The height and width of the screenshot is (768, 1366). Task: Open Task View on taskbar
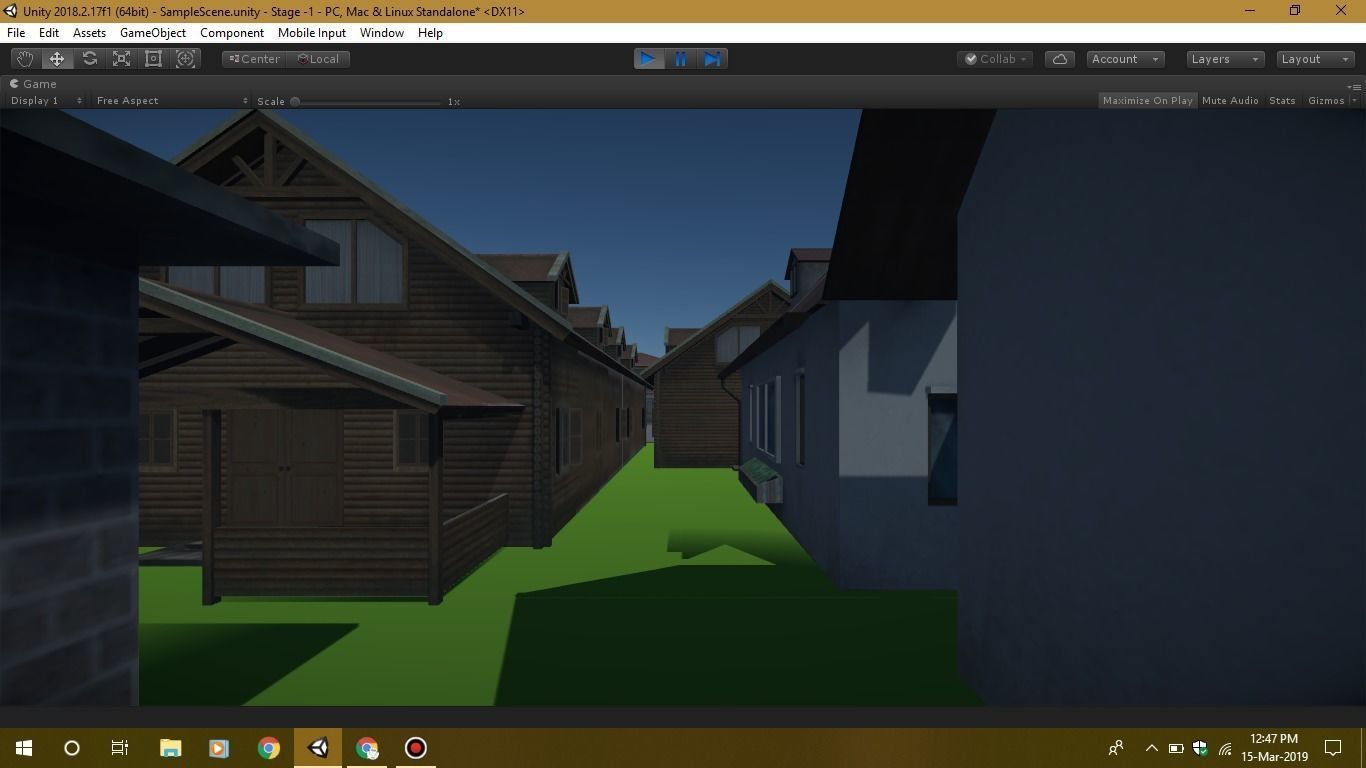120,748
